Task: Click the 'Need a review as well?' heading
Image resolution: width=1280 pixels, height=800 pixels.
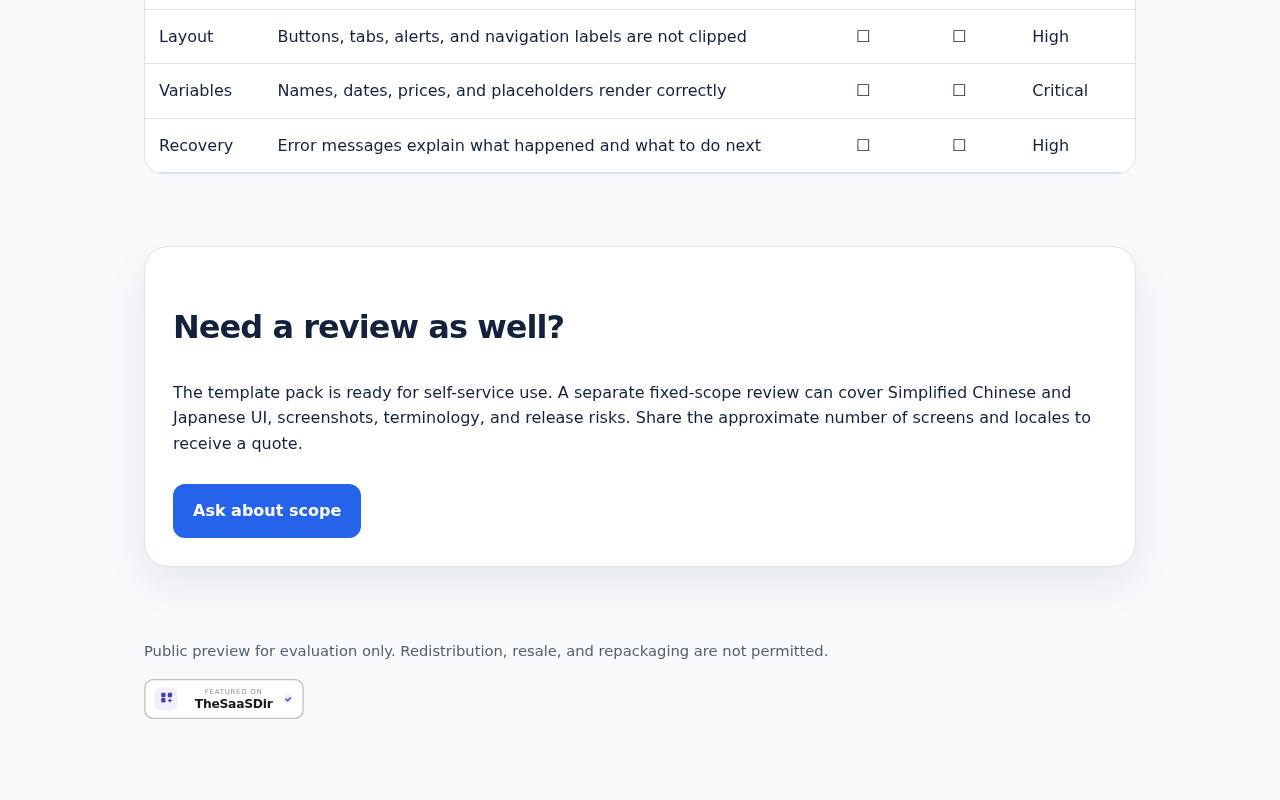Action: tap(369, 327)
